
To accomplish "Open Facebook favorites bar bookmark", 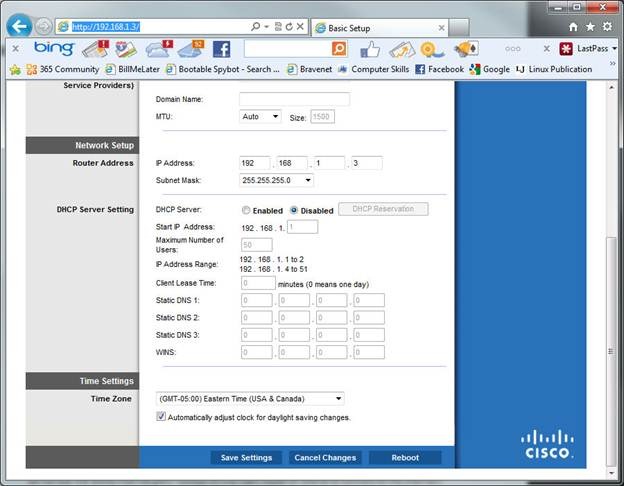I will point(439,69).
